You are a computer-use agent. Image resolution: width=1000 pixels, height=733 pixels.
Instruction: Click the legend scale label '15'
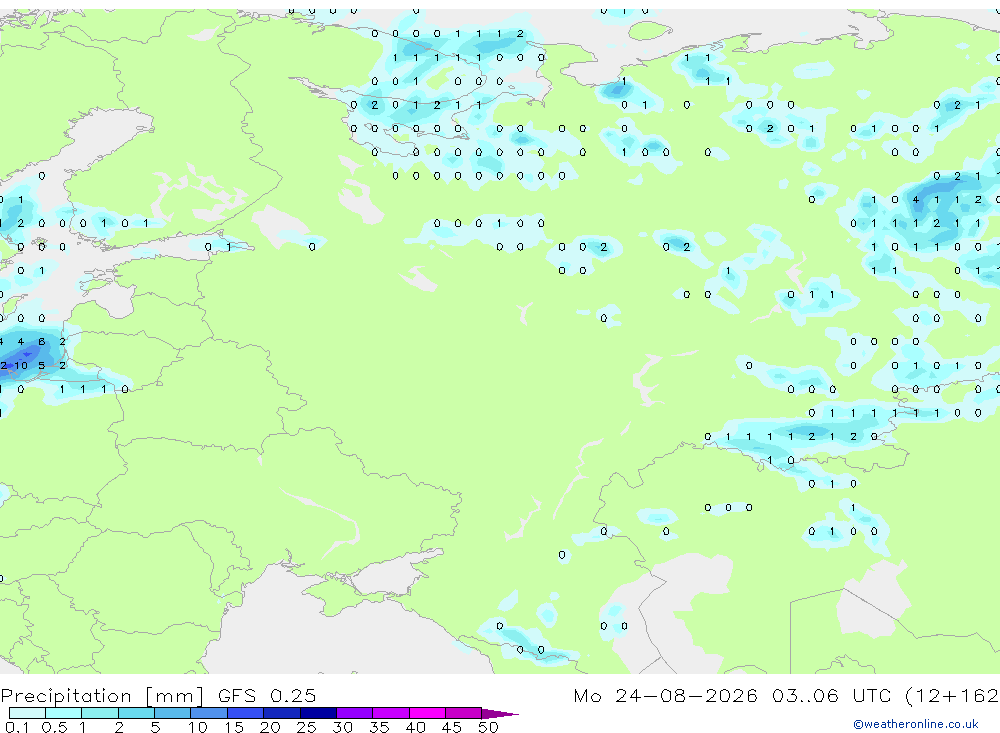pos(233,727)
